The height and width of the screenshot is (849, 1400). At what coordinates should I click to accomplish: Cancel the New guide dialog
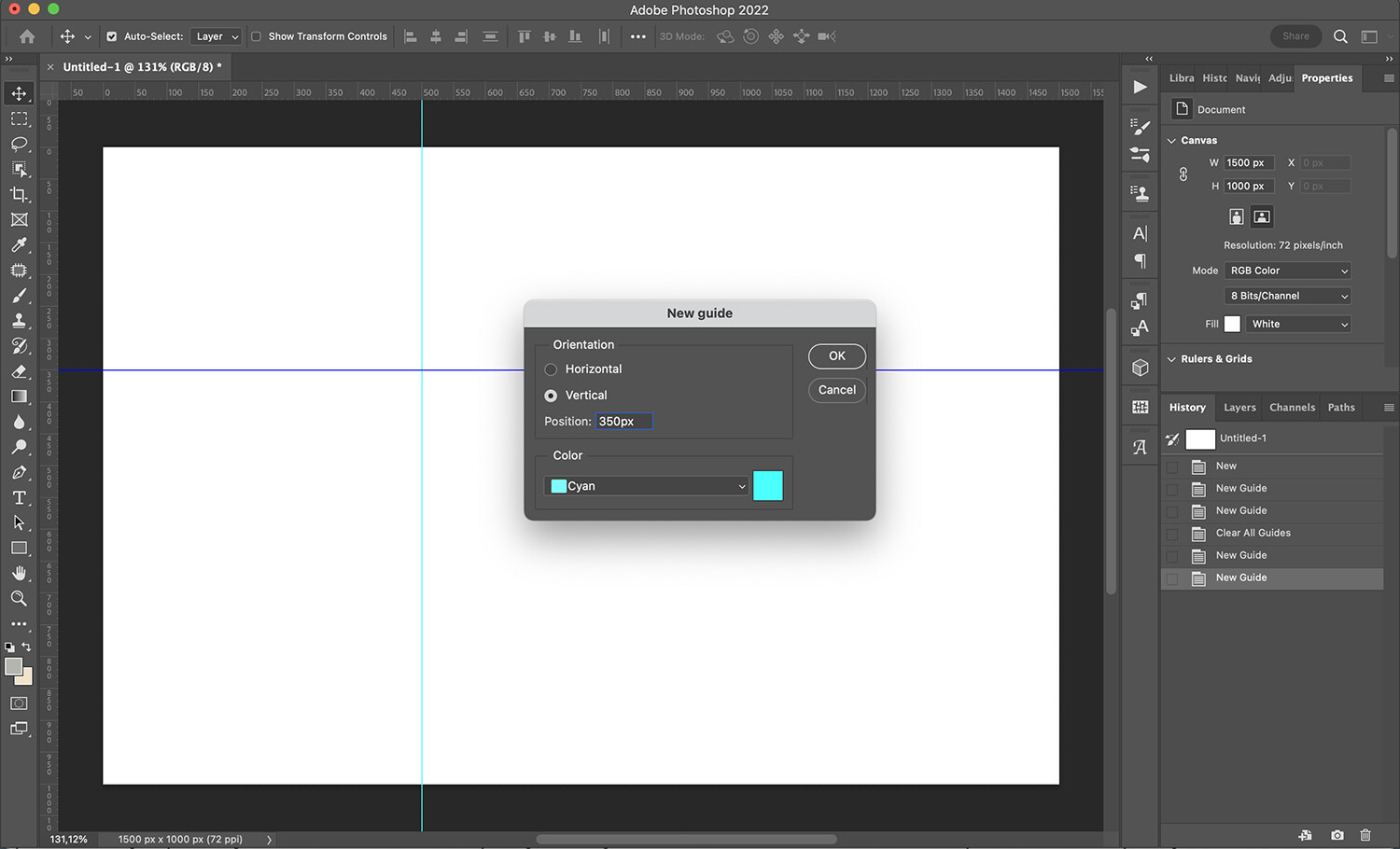point(836,390)
